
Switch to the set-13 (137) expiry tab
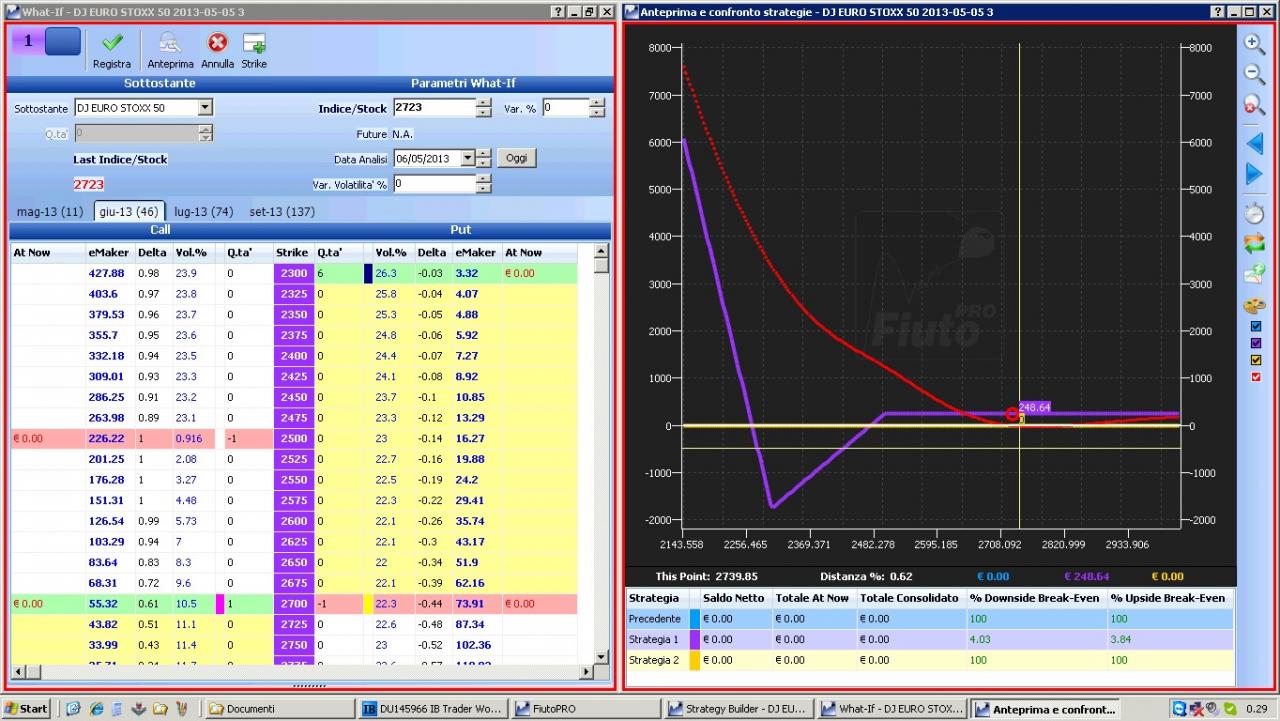[282, 211]
